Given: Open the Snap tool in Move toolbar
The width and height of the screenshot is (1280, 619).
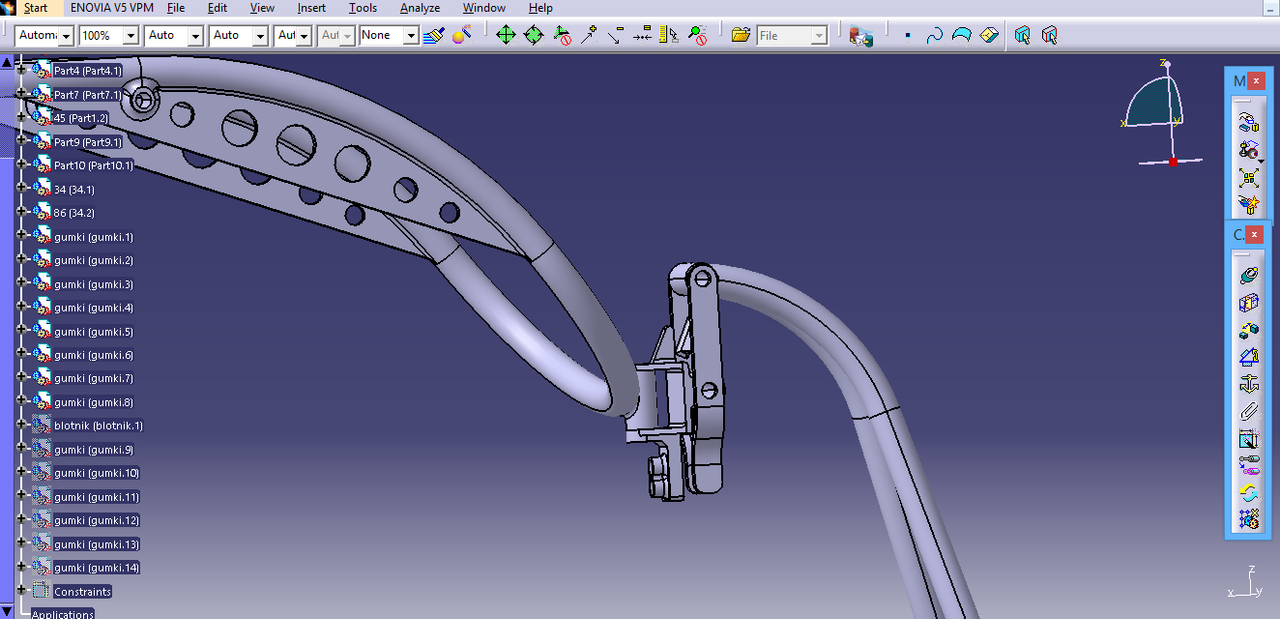Looking at the screenshot, I should pyautogui.click(x=1248, y=151).
